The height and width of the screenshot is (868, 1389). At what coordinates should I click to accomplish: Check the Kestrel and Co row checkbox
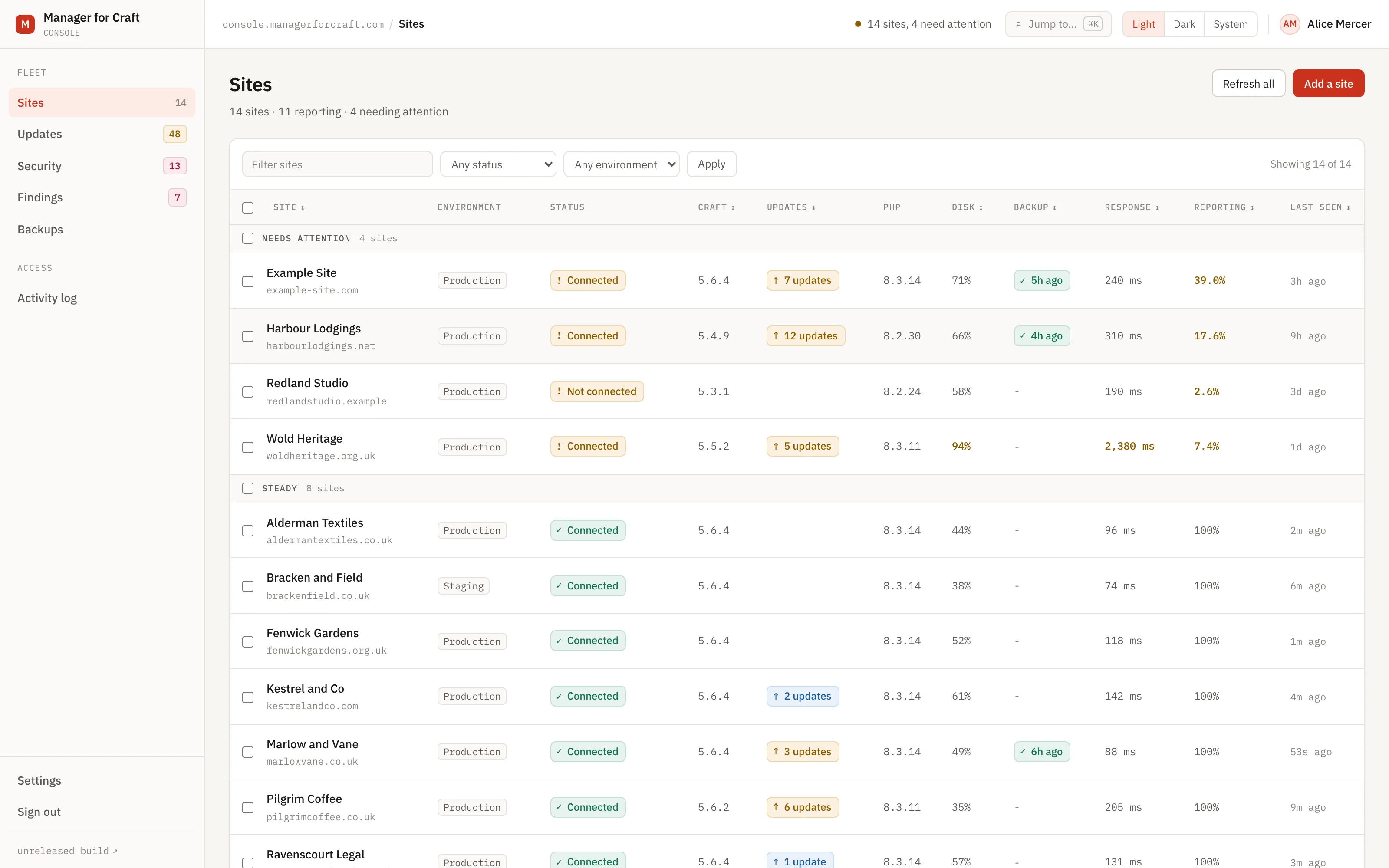(248, 697)
